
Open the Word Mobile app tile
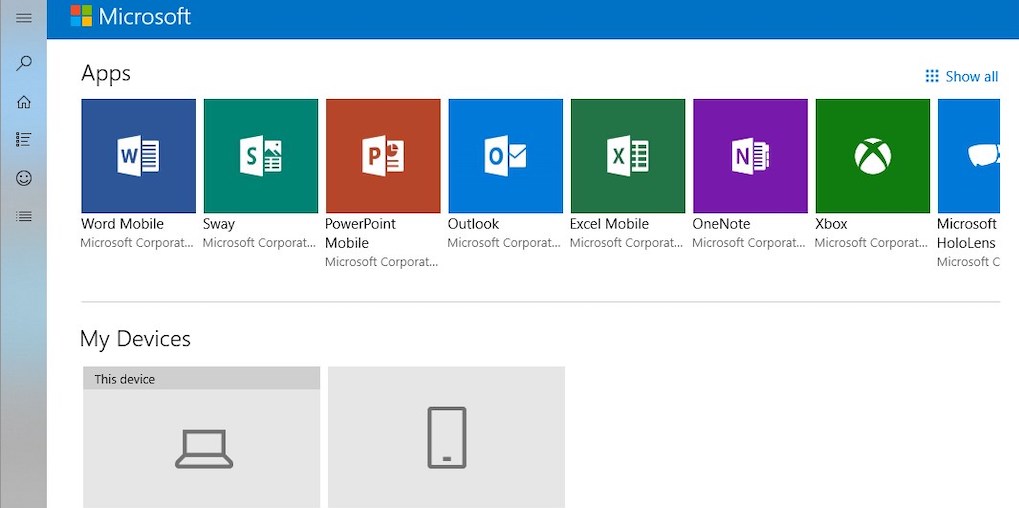pos(138,156)
